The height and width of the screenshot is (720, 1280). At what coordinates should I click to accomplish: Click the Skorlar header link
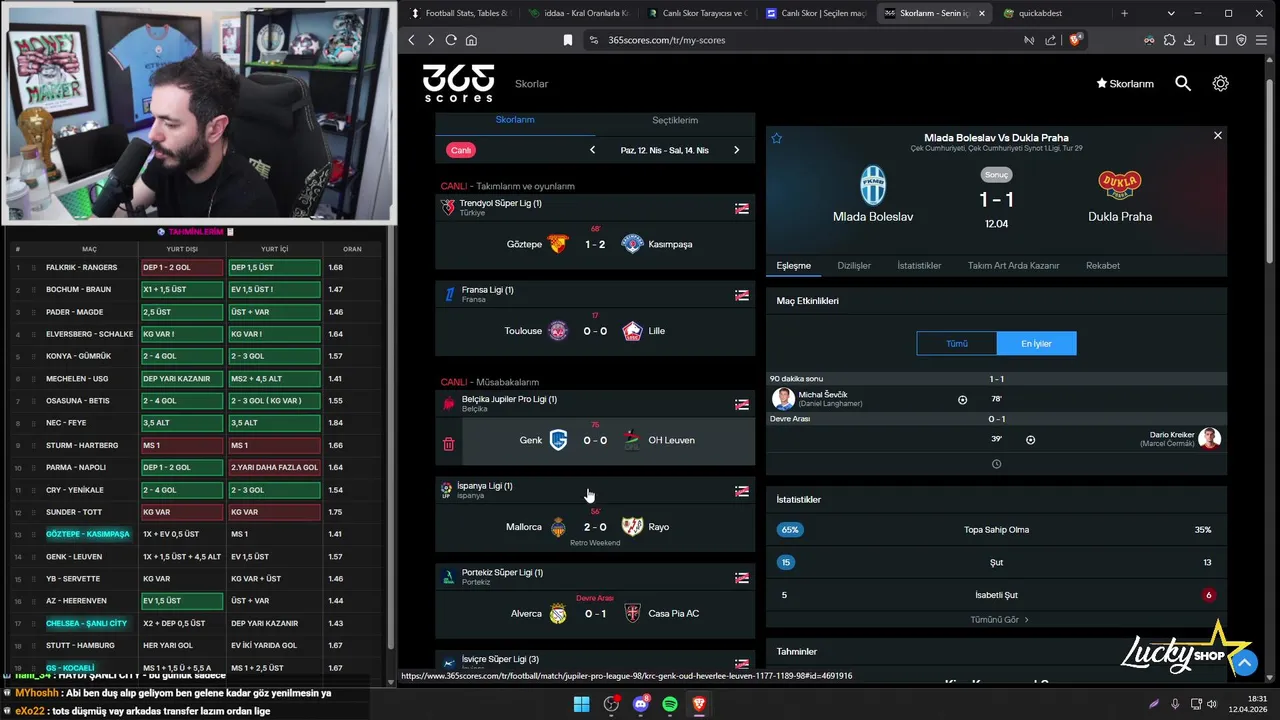point(532,84)
